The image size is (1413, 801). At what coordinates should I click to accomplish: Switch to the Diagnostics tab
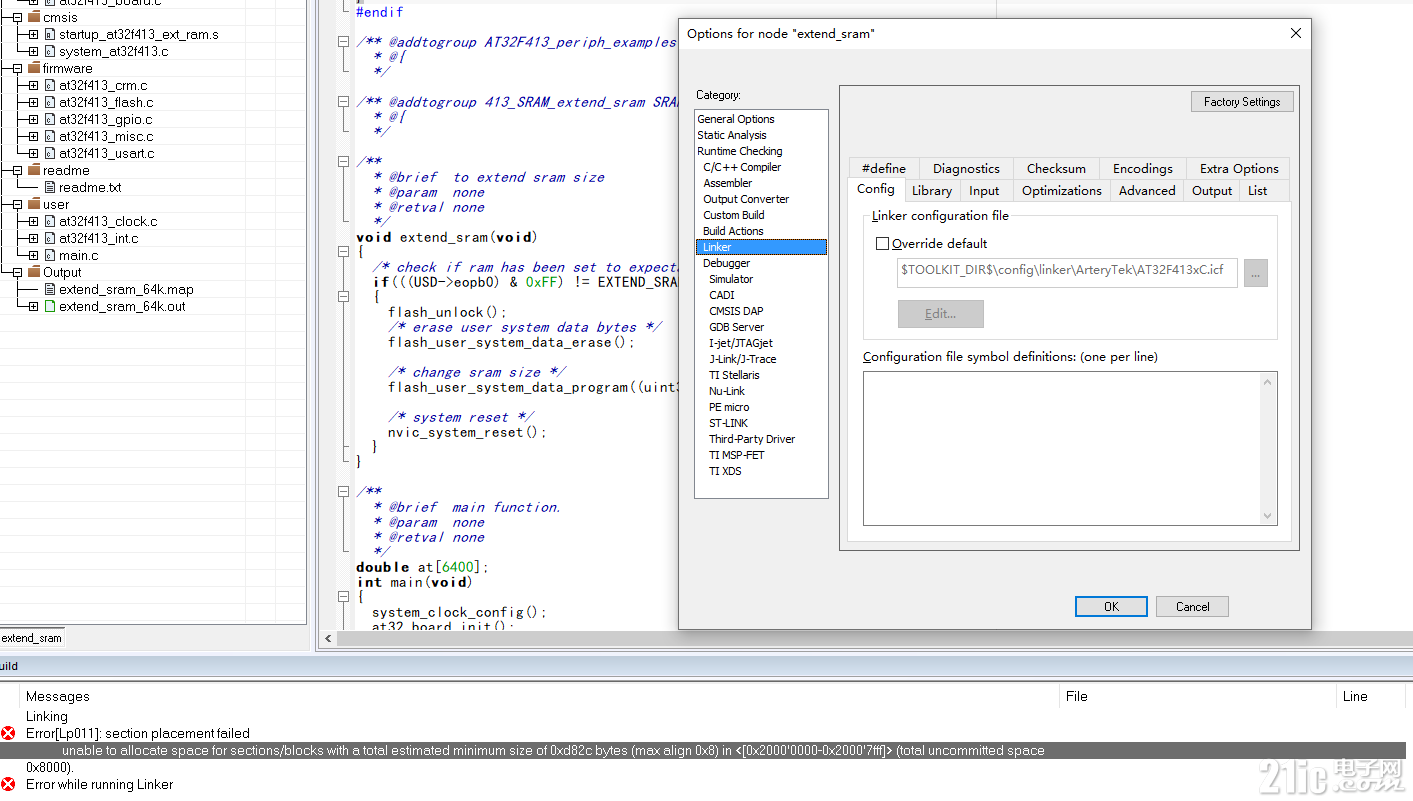966,168
